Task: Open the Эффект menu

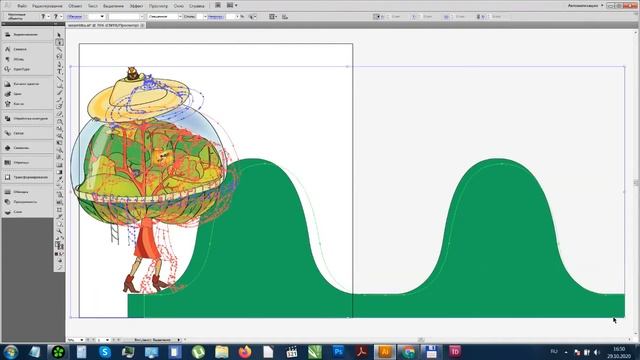Action: (136, 6)
